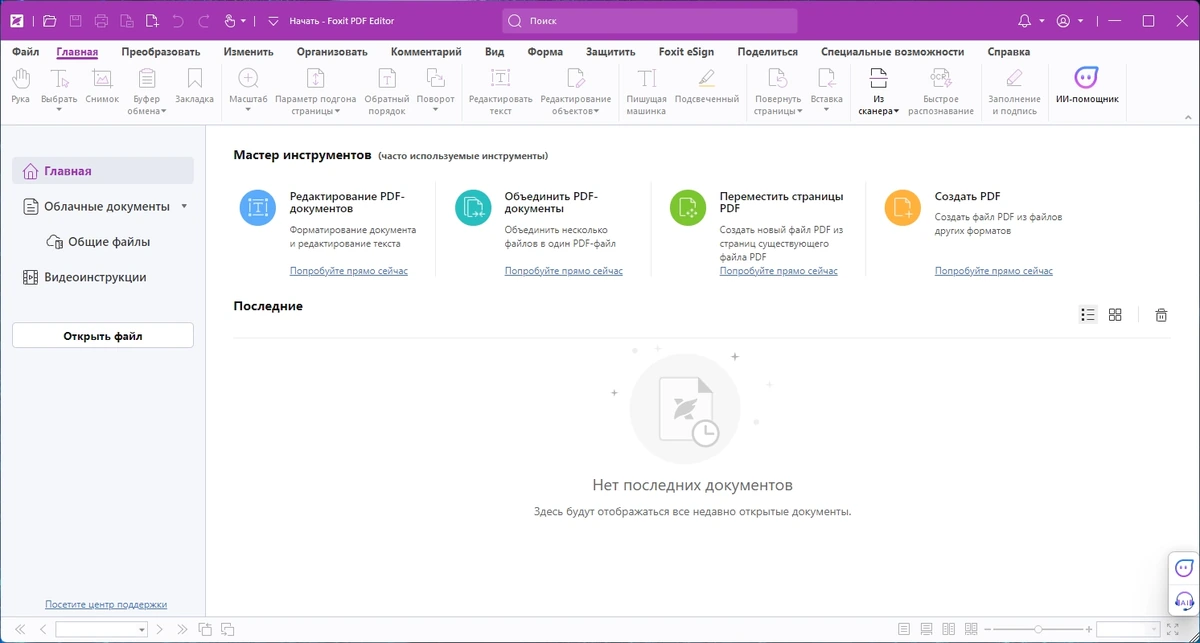This screenshot has width=1200, height=643.
Task: Switch to Организовать tab
Action: [x=332, y=52]
